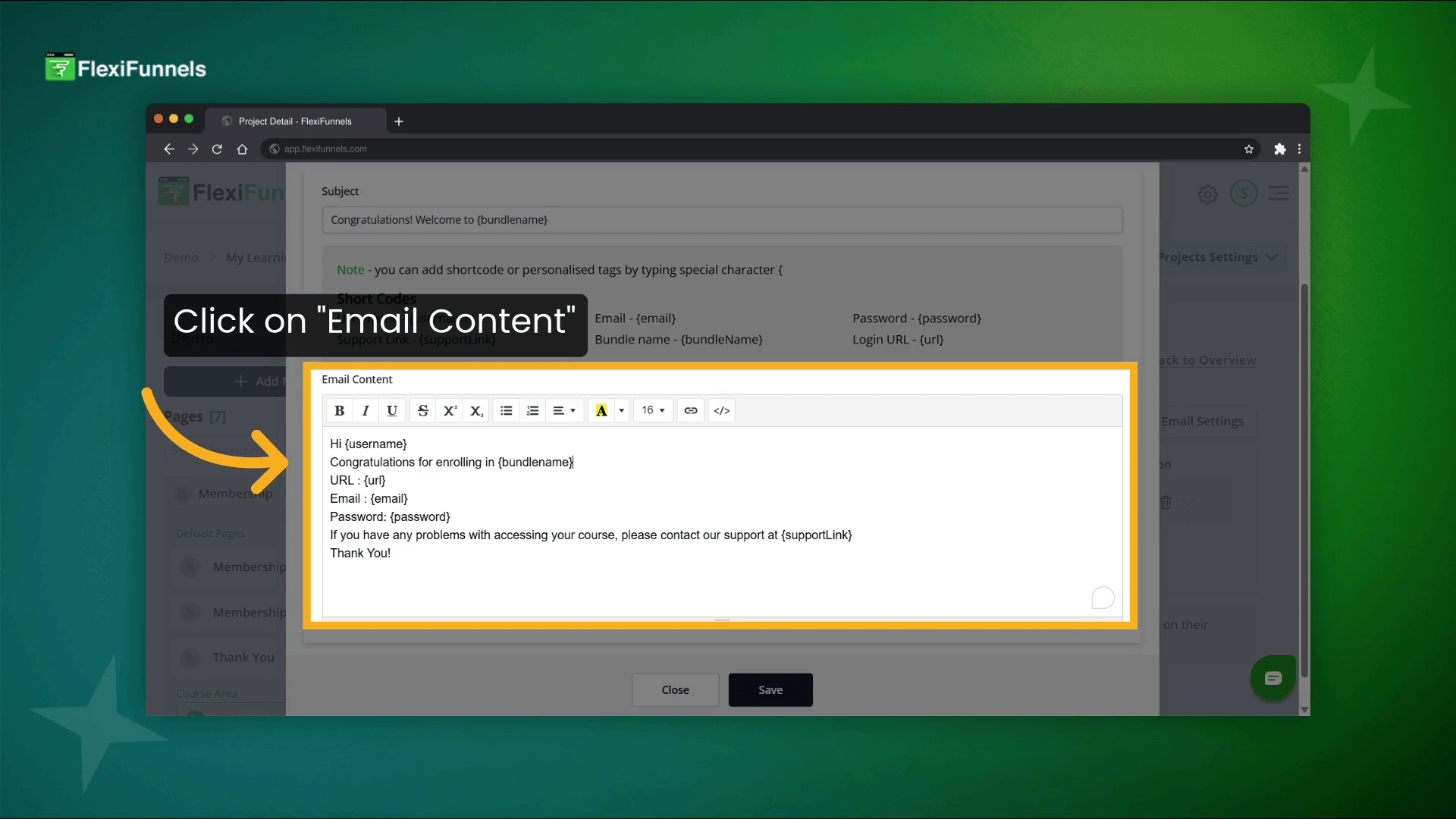Viewport: 1456px width, 819px height.
Task: Expand text highlight color options arrow
Action: click(x=622, y=410)
